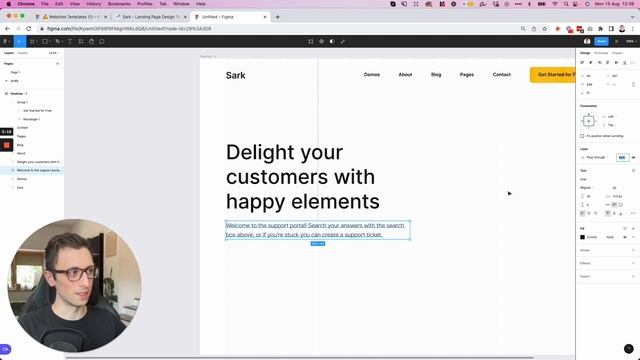Select the Rectangle shape tool
The width and height of the screenshot is (640, 360).
44,41
